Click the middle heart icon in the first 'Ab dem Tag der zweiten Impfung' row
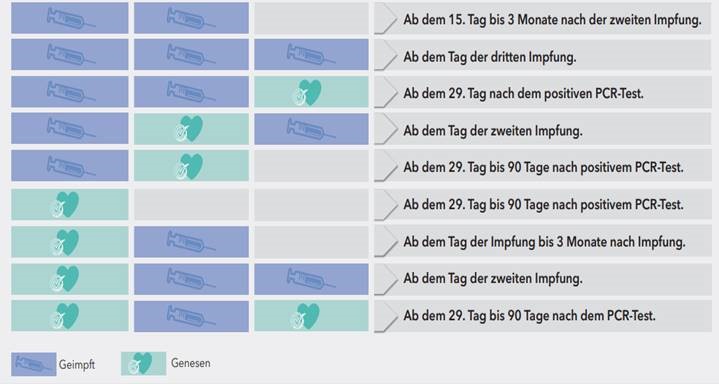Screen dimensions: 719x384 click(x=189, y=129)
